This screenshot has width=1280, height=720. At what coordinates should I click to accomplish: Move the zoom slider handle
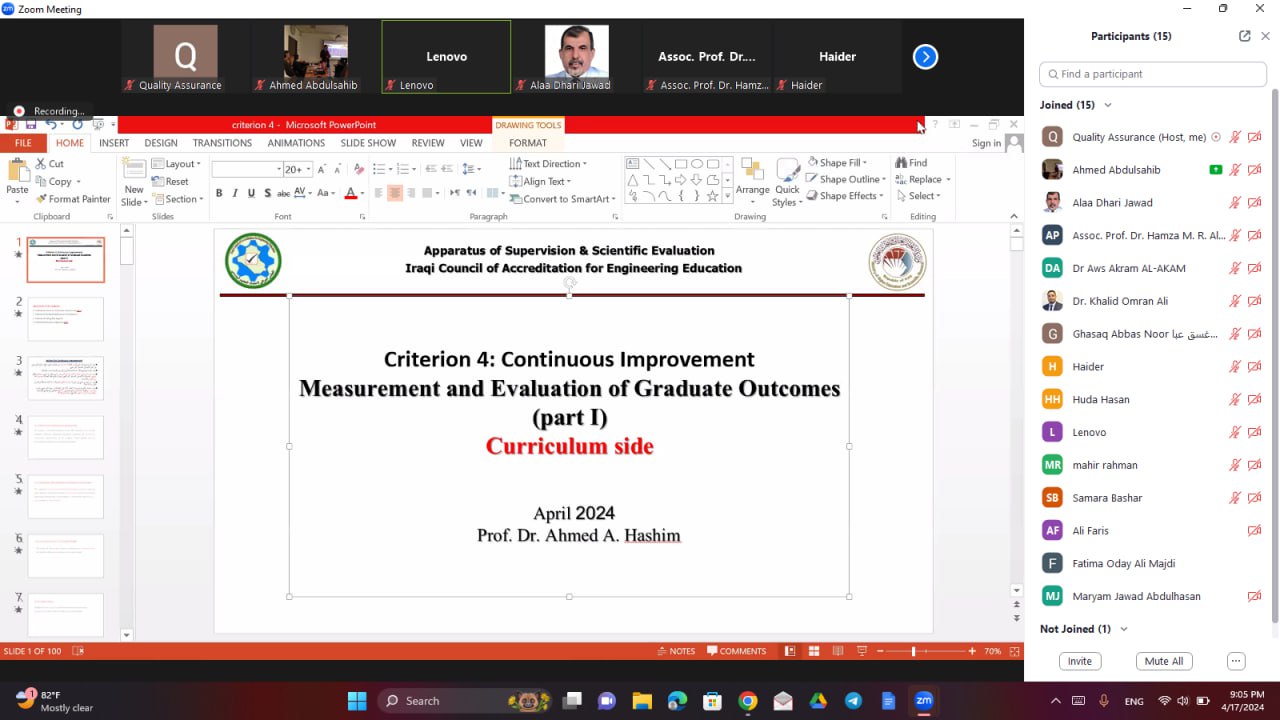click(913, 651)
